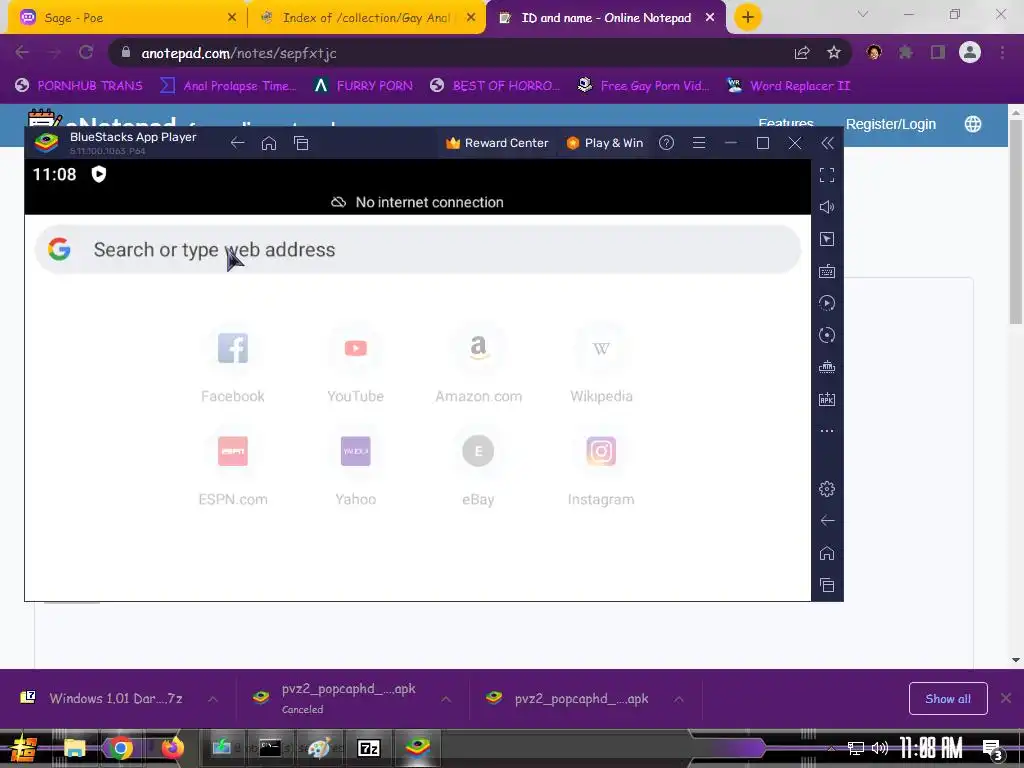Open aNotepad language globe icon
Viewport: 1024px width, 768px height.
click(973, 124)
